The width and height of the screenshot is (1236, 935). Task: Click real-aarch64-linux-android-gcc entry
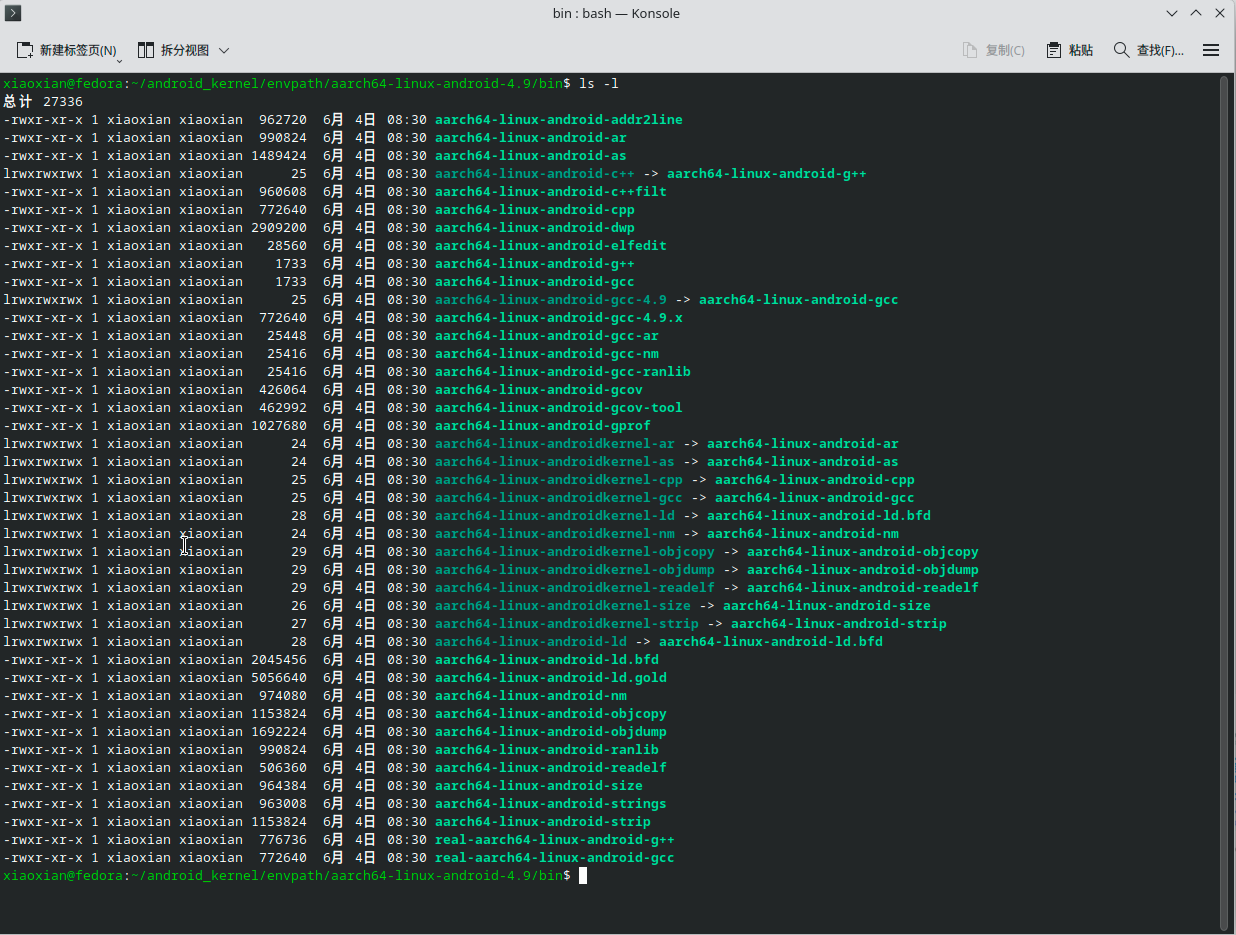(555, 858)
